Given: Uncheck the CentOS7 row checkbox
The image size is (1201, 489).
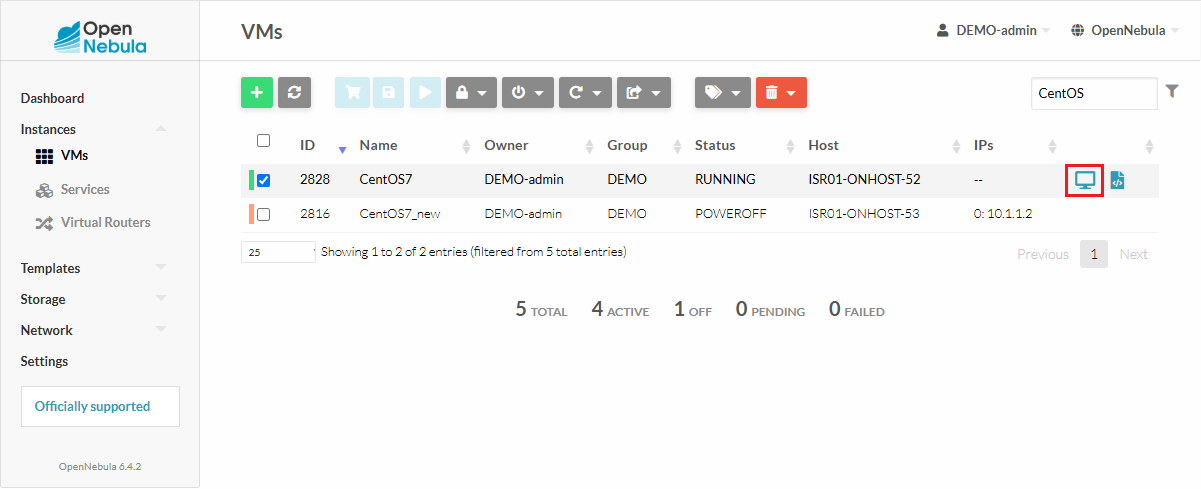Looking at the screenshot, I should click(264, 181).
